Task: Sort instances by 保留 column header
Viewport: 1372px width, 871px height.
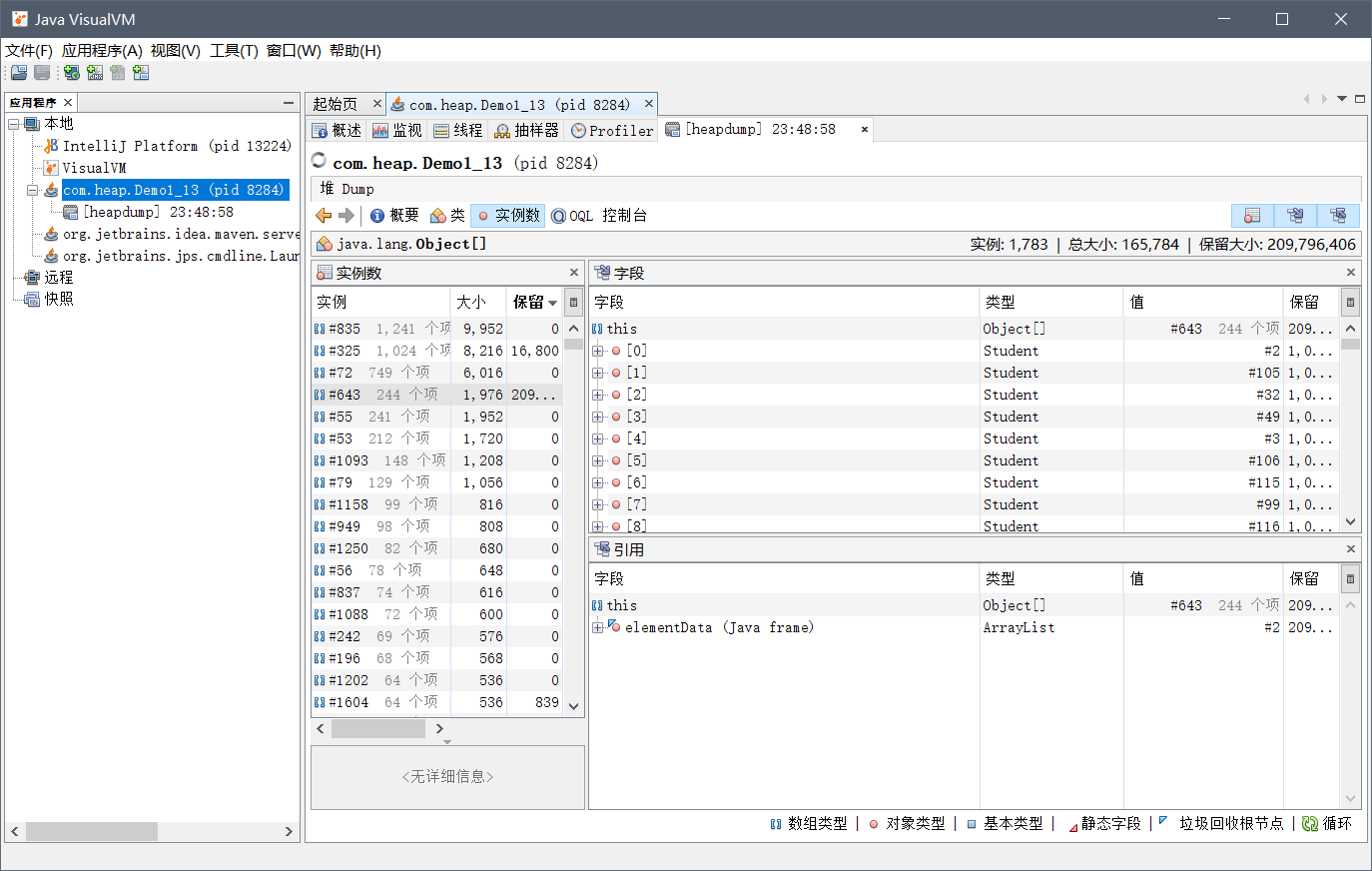Action: click(534, 302)
